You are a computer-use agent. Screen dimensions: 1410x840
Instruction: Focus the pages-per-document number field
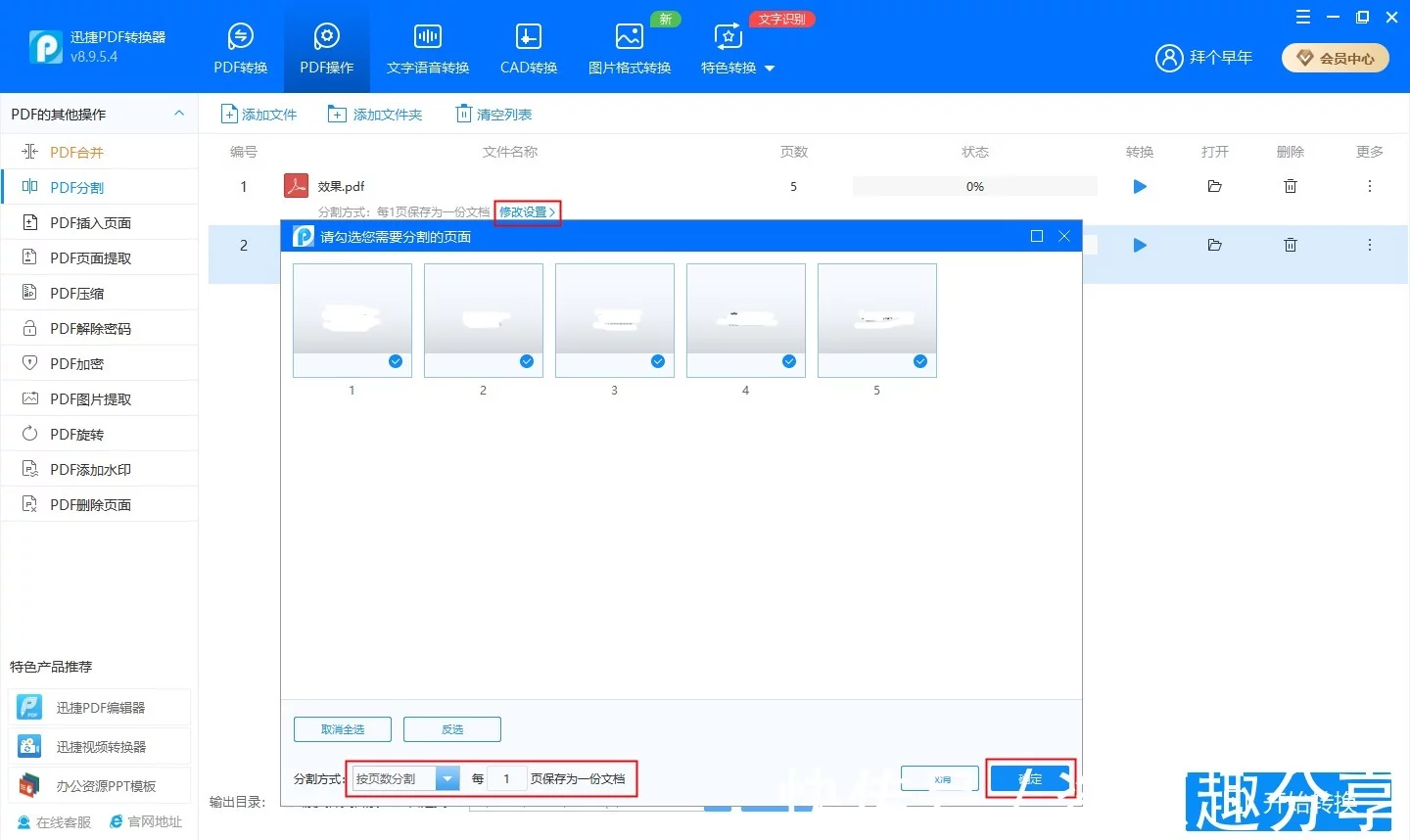click(x=506, y=778)
